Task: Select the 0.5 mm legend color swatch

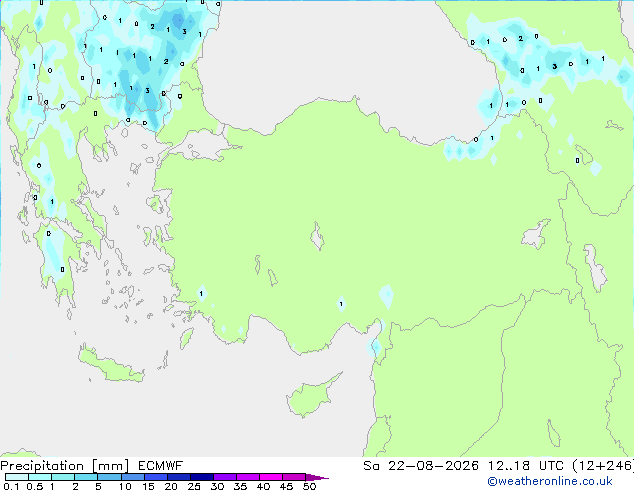Action: point(40,477)
